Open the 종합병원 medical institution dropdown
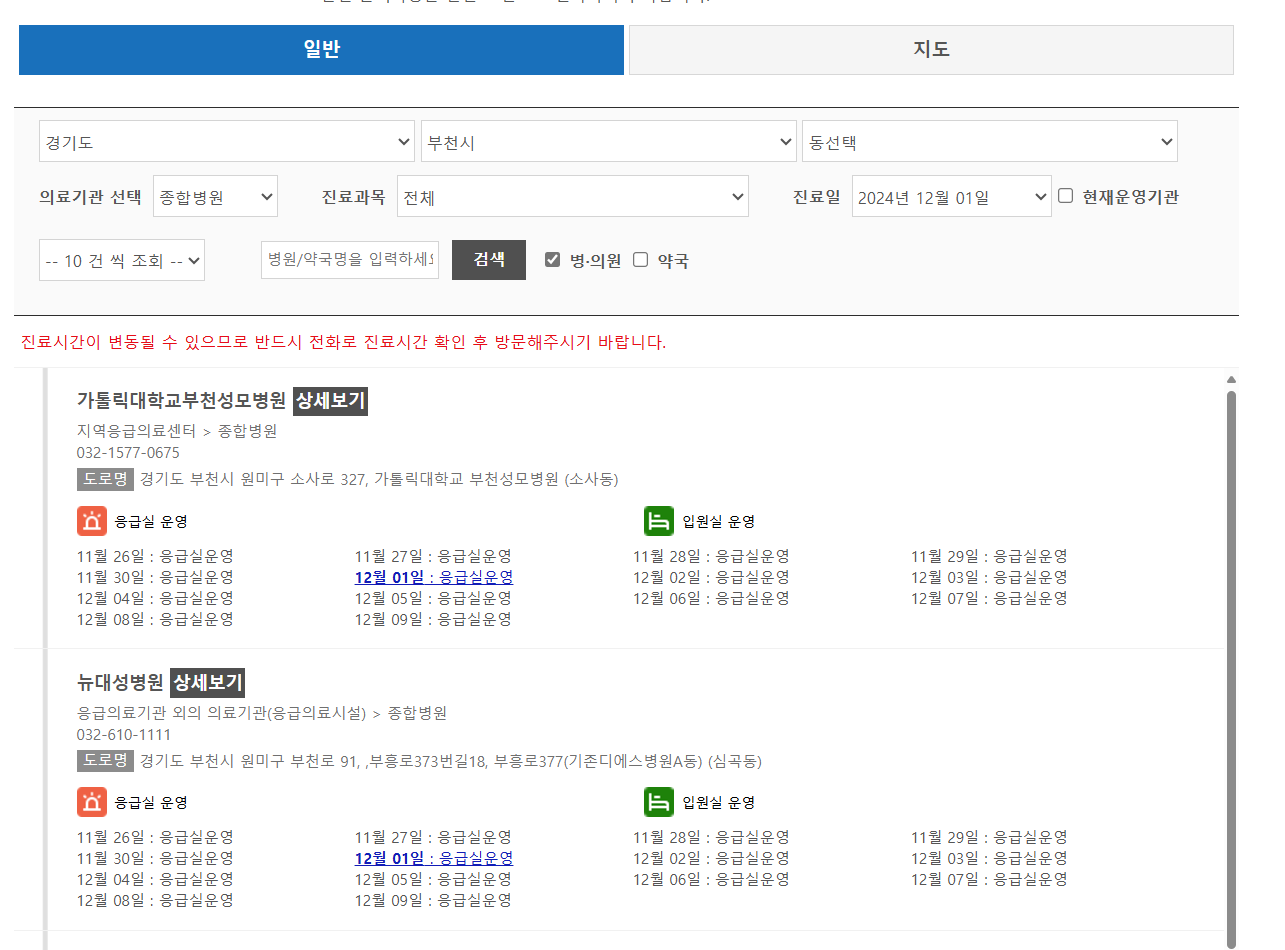 pos(215,196)
